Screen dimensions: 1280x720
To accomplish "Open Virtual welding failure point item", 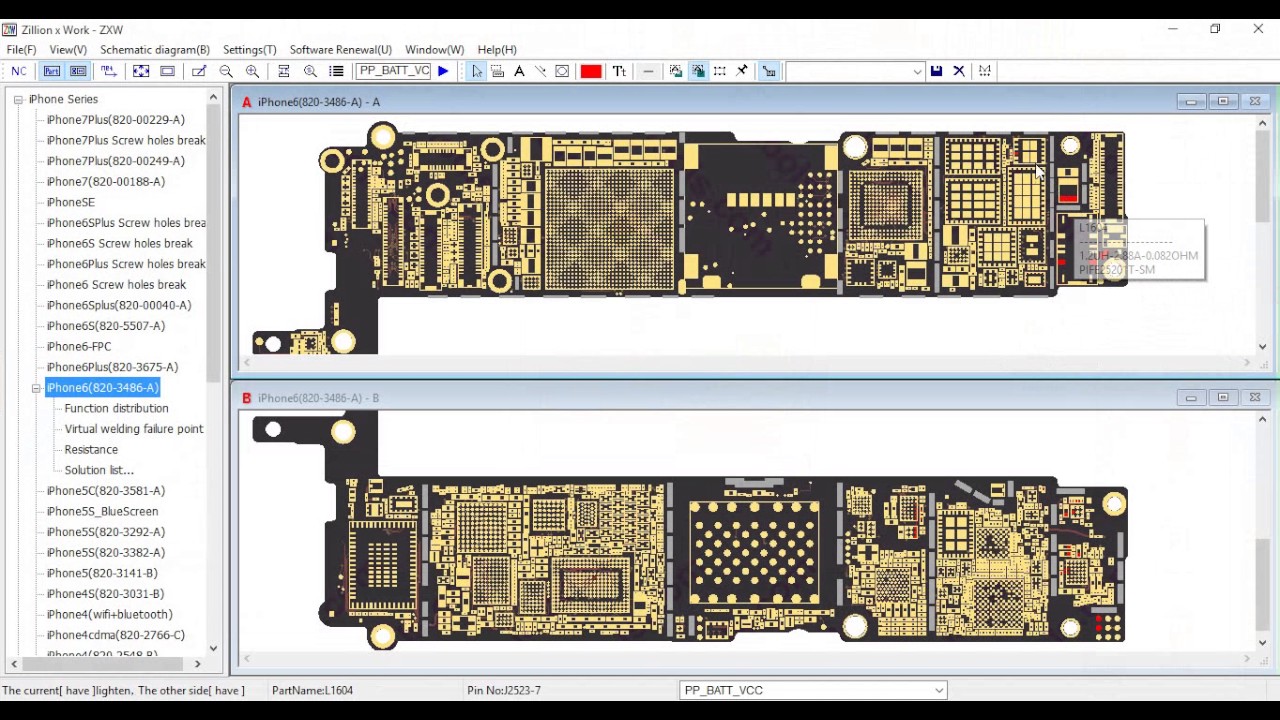I will coord(134,429).
